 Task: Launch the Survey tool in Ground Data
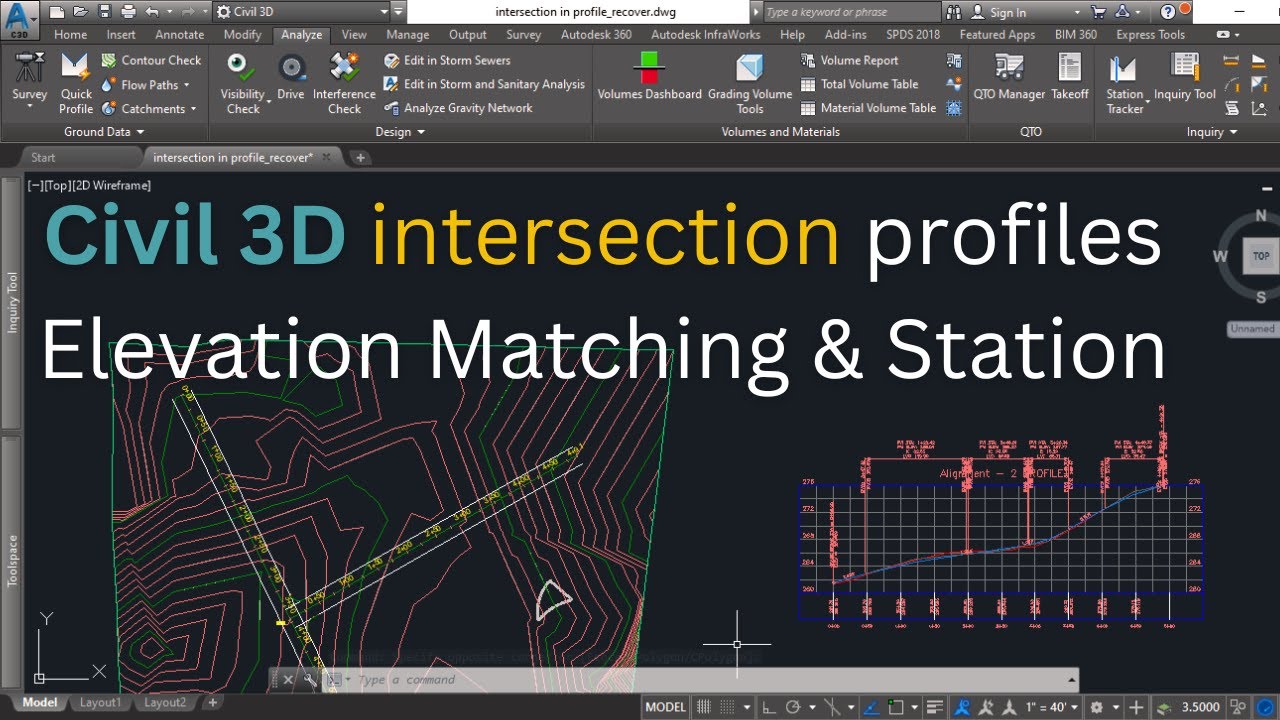(29, 81)
